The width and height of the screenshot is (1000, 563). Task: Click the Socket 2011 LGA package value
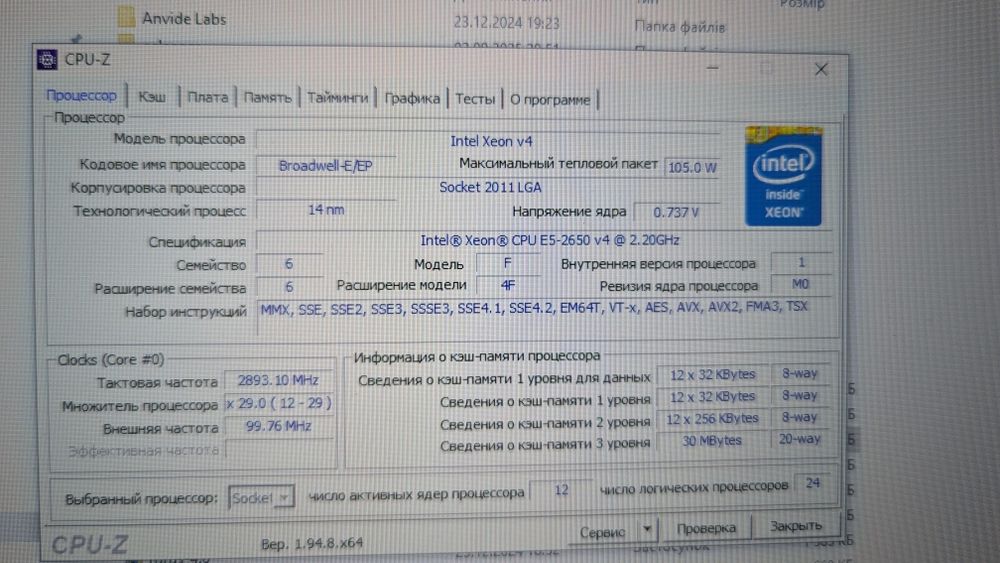(x=489, y=187)
